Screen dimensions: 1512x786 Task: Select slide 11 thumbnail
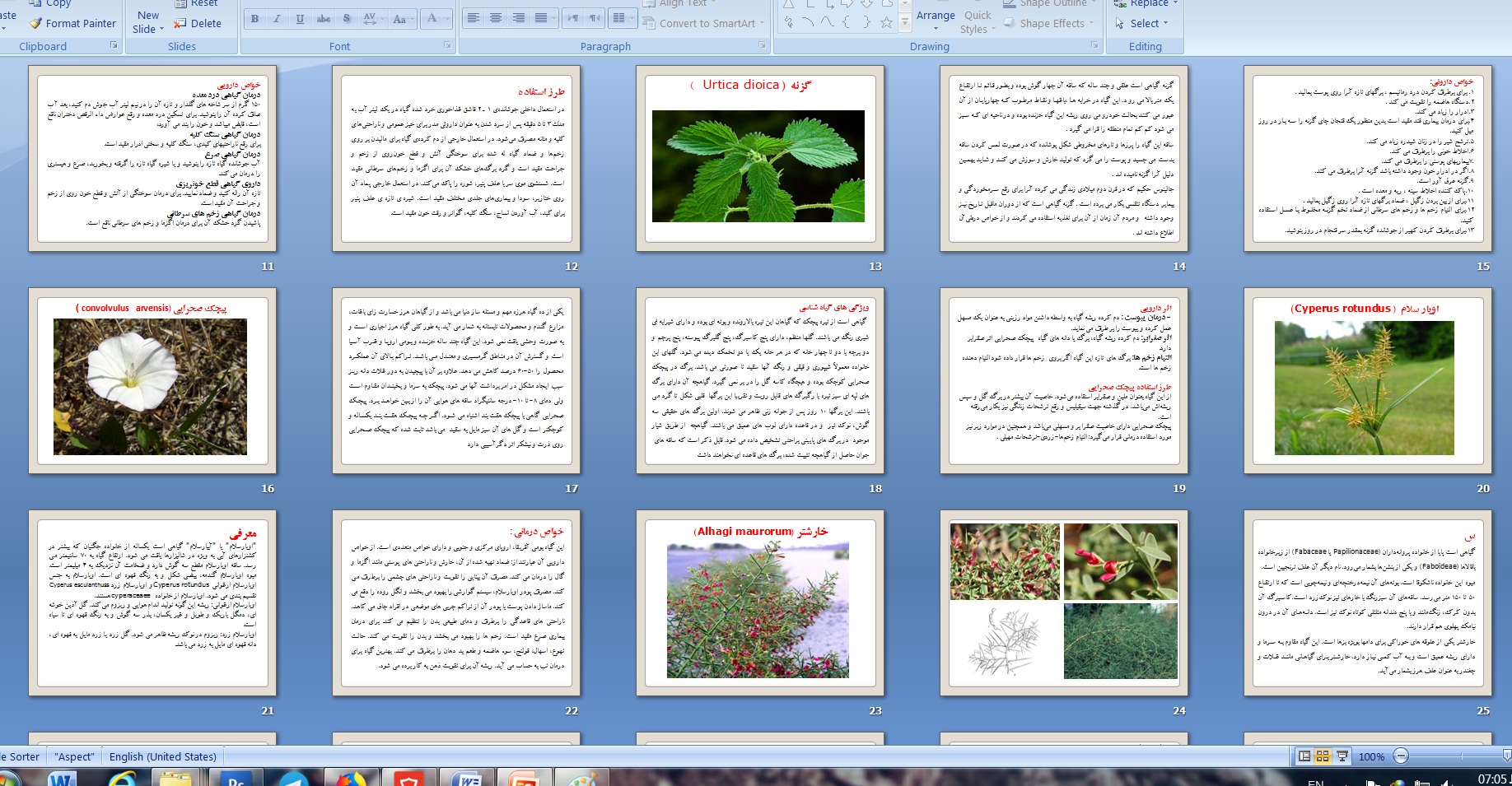[152, 158]
